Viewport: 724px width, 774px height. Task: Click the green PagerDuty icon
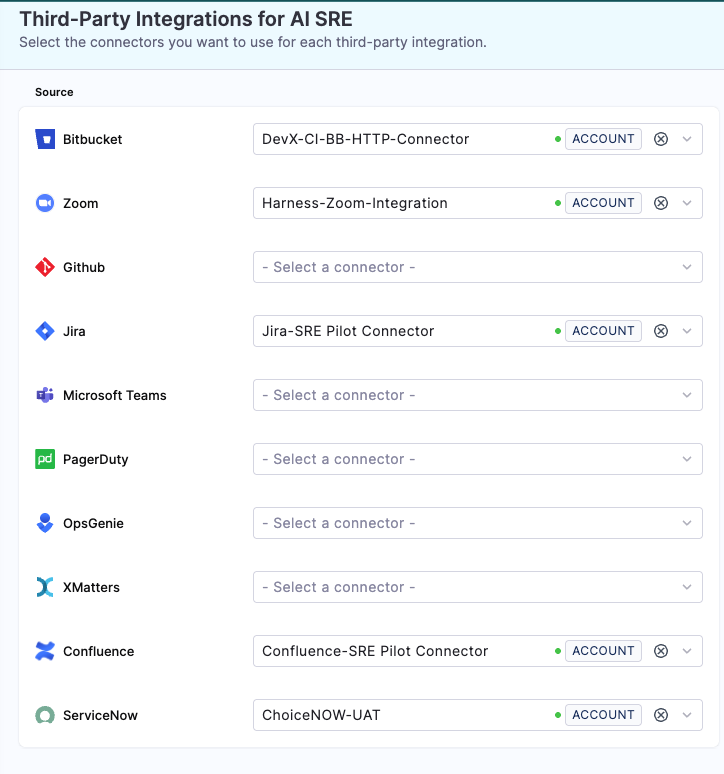tap(45, 459)
